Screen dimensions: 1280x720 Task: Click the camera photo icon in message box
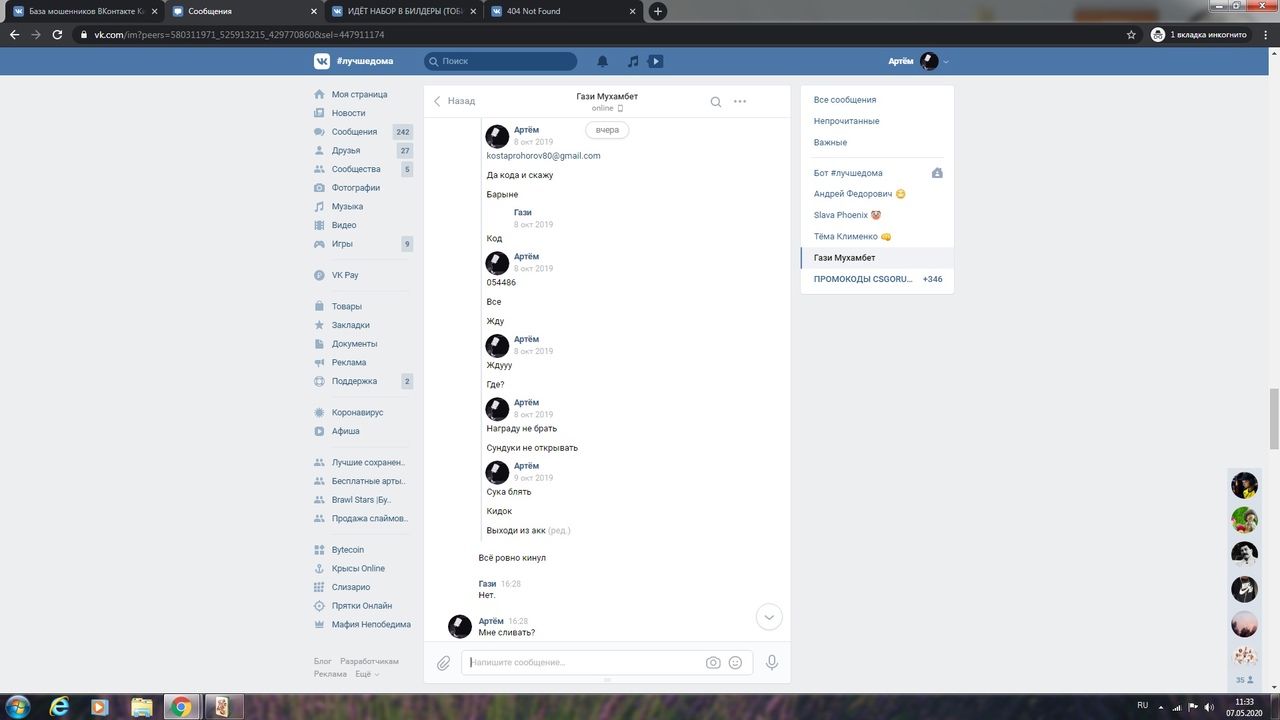(x=713, y=662)
